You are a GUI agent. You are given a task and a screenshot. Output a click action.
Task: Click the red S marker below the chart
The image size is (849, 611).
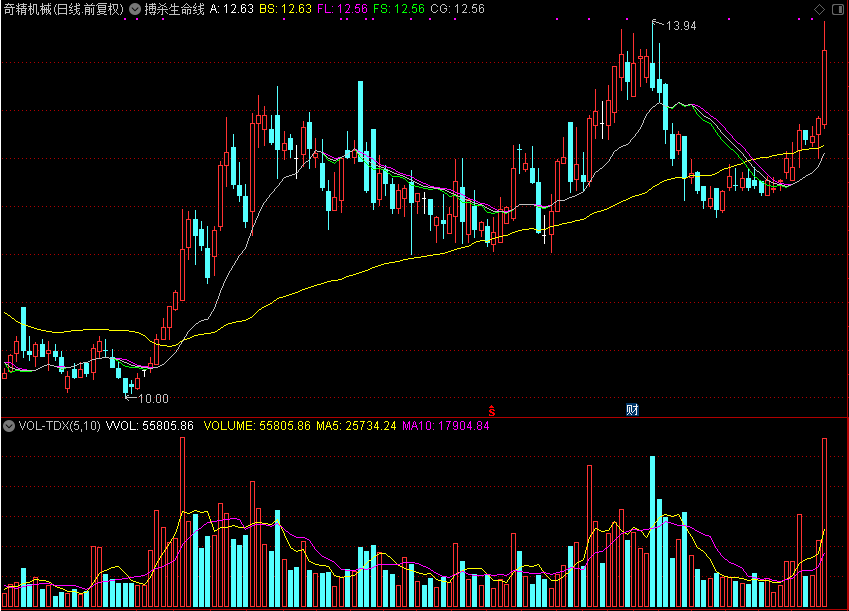coord(492,411)
